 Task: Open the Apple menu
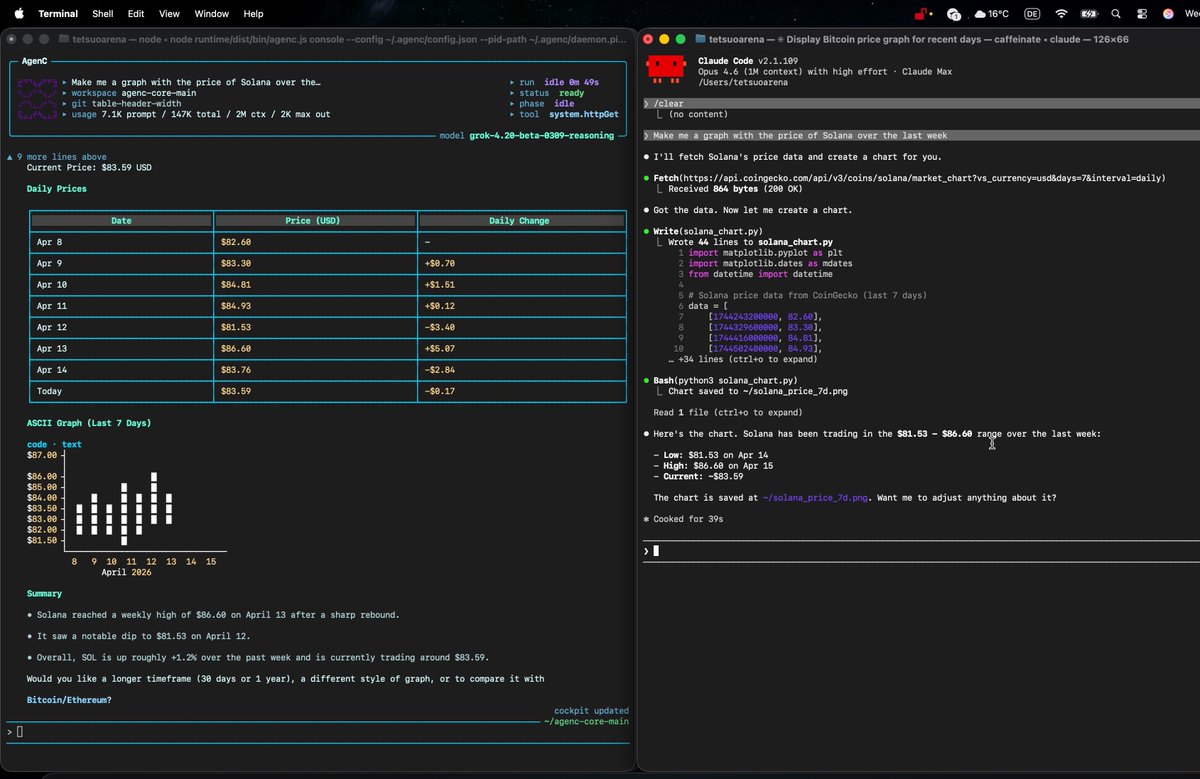(x=19, y=13)
